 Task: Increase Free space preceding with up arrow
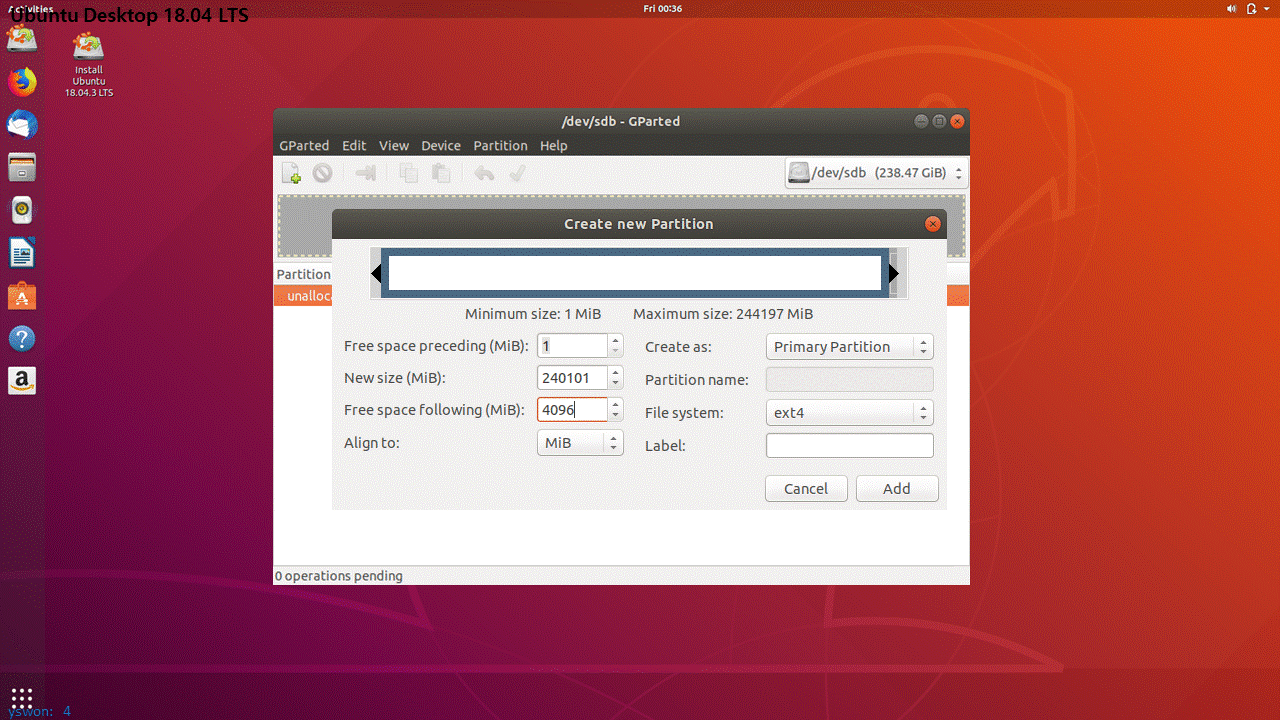[616, 340]
